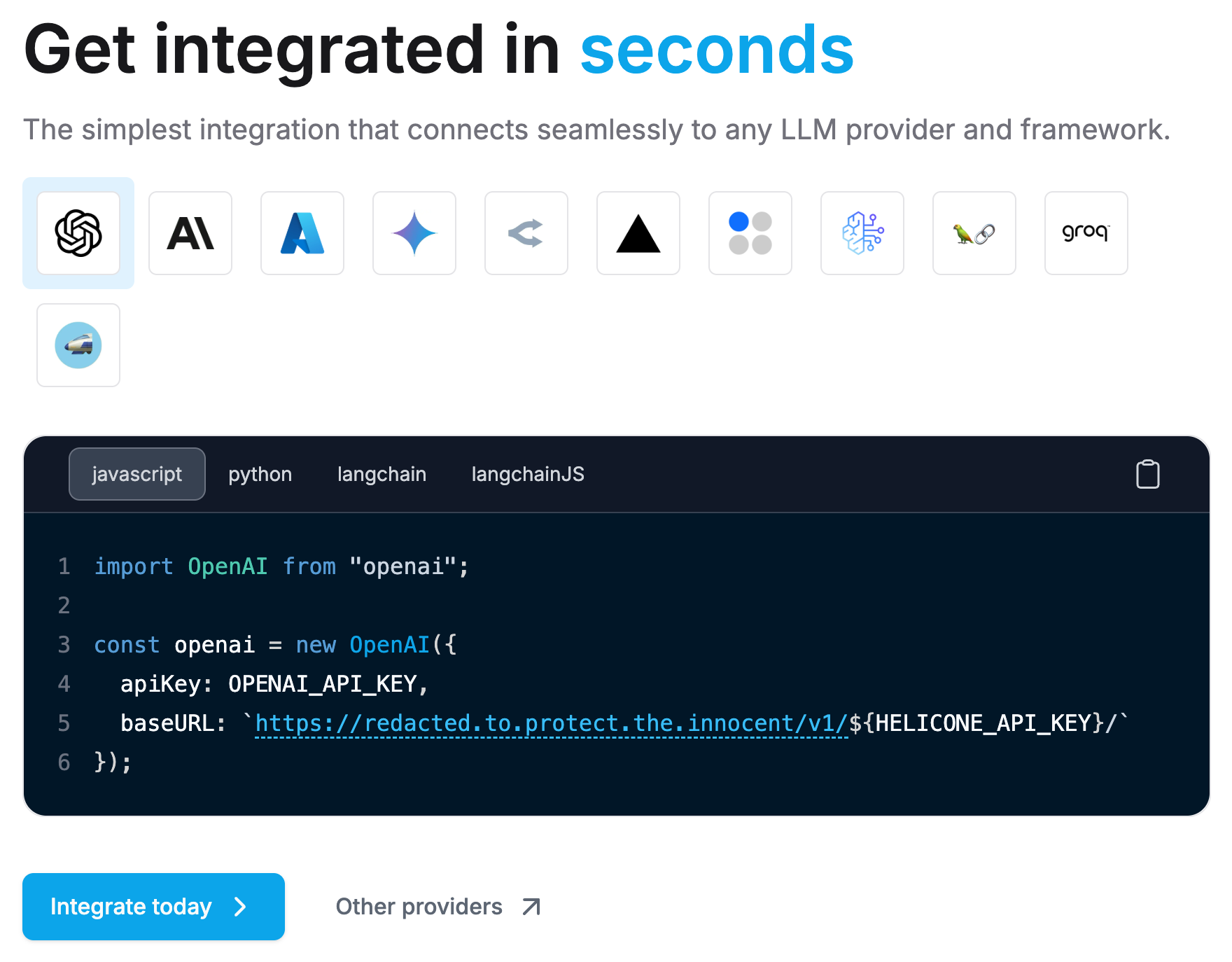Image resolution: width=1232 pixels, height=962 pixels.
Task: Click the 'The simplest integration' subtitle text
Action: coord(596,130)
